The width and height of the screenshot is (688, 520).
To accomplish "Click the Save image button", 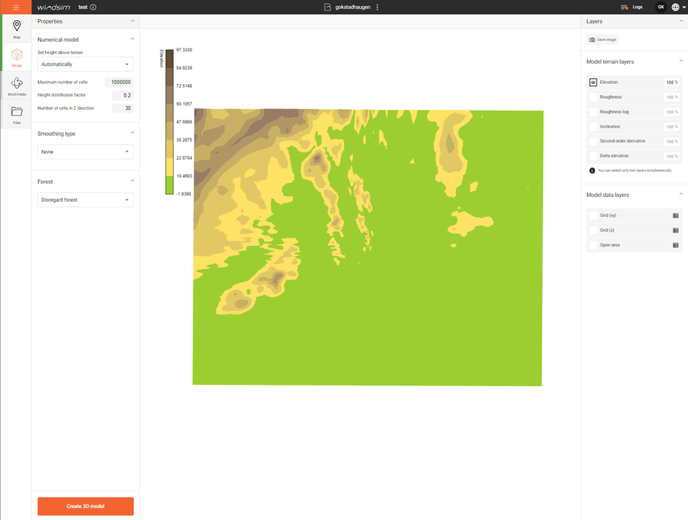I will 603,40.
